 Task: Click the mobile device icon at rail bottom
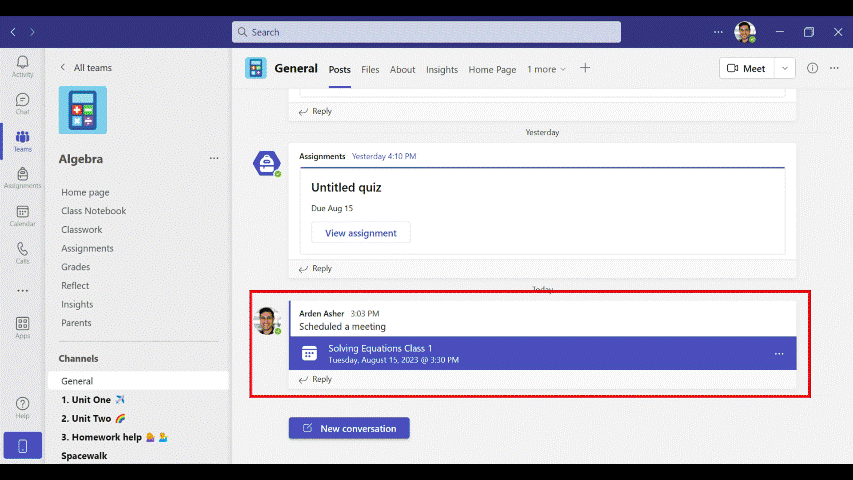point(22,446)
